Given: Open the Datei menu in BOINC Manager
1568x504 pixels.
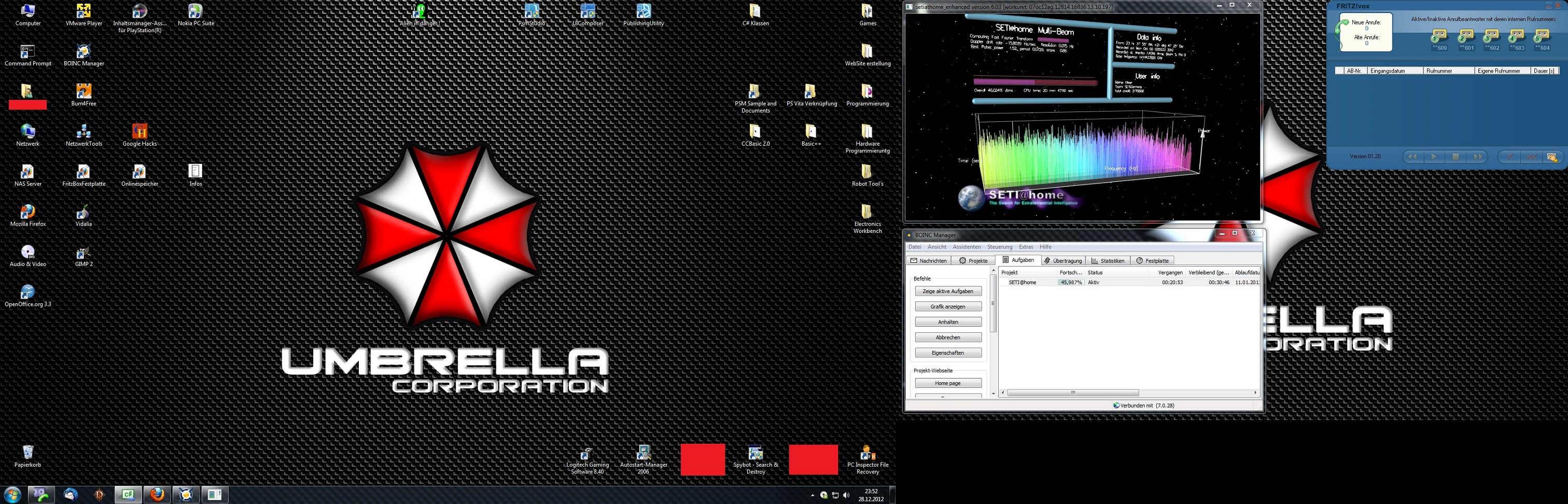Looking at the screenshot, I should coord(915,247).
